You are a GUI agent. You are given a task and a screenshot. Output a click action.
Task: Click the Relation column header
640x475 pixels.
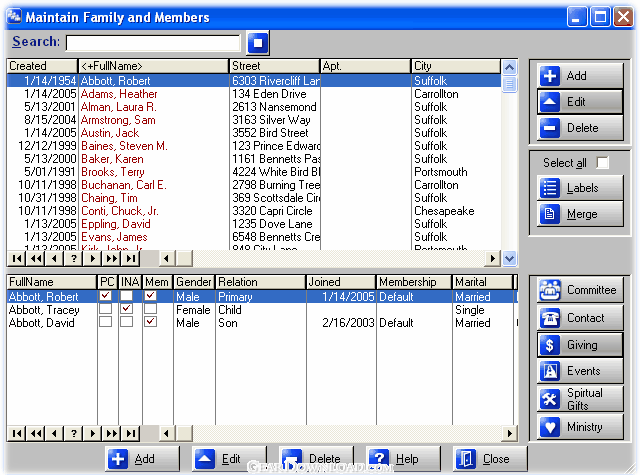tap(260, 282)
